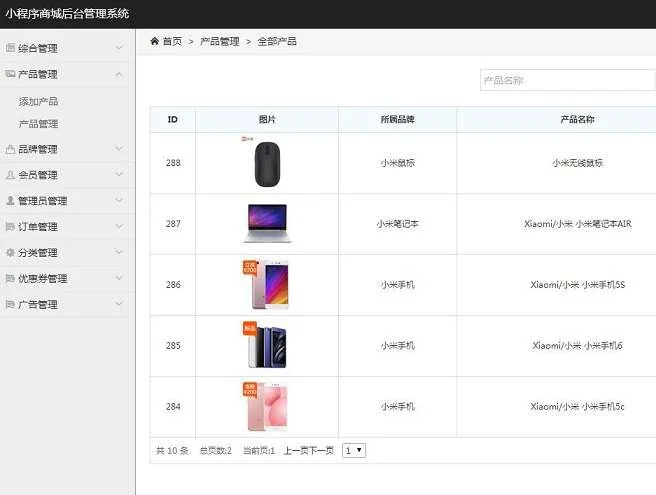Click the 广告管理 sidebar icon
Screen dimensions: 656x495
[10, 305]
